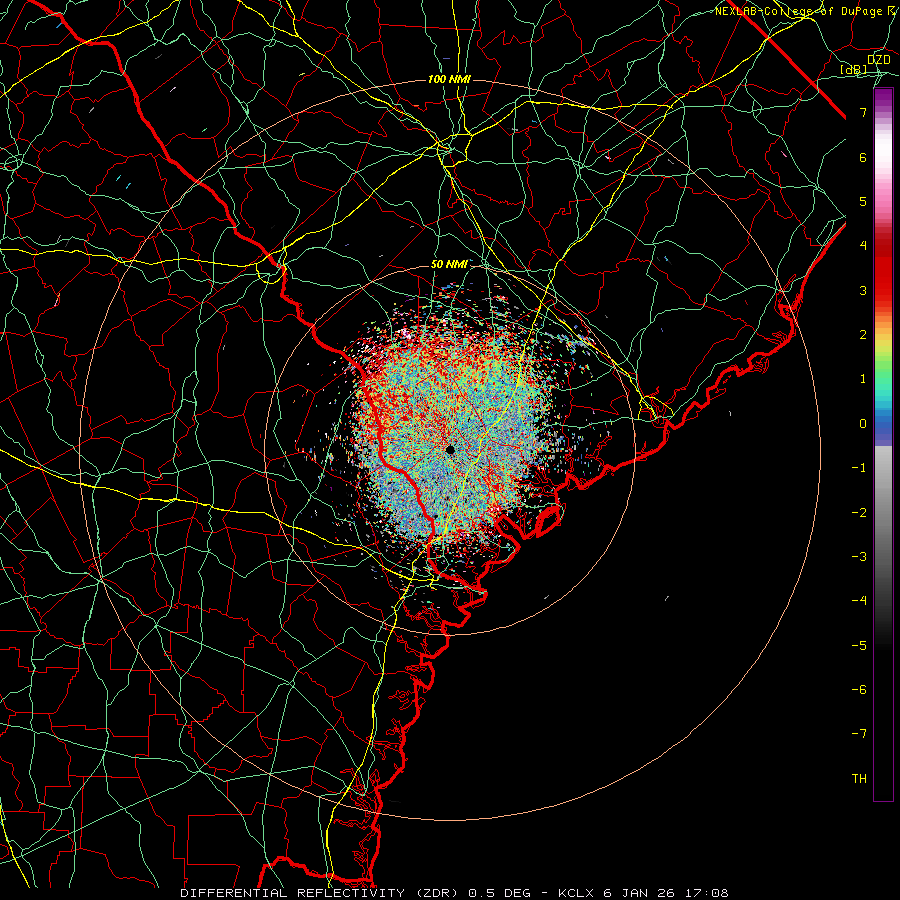Click the black radar site dot
This screenshot has width=900, height=900.
click(x=451, y=449)
